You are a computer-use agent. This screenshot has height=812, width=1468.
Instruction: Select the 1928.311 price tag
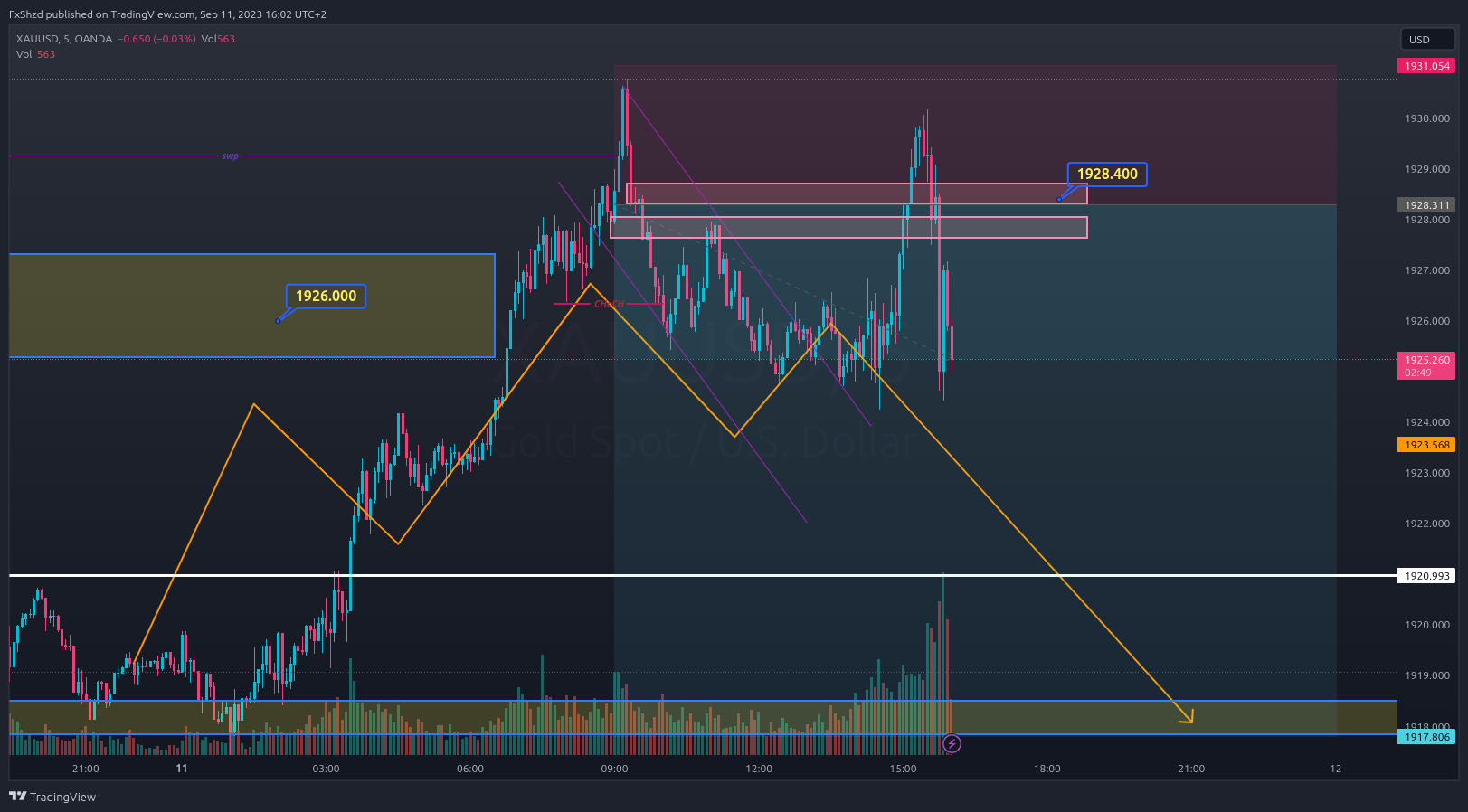tap(1426, 205)
